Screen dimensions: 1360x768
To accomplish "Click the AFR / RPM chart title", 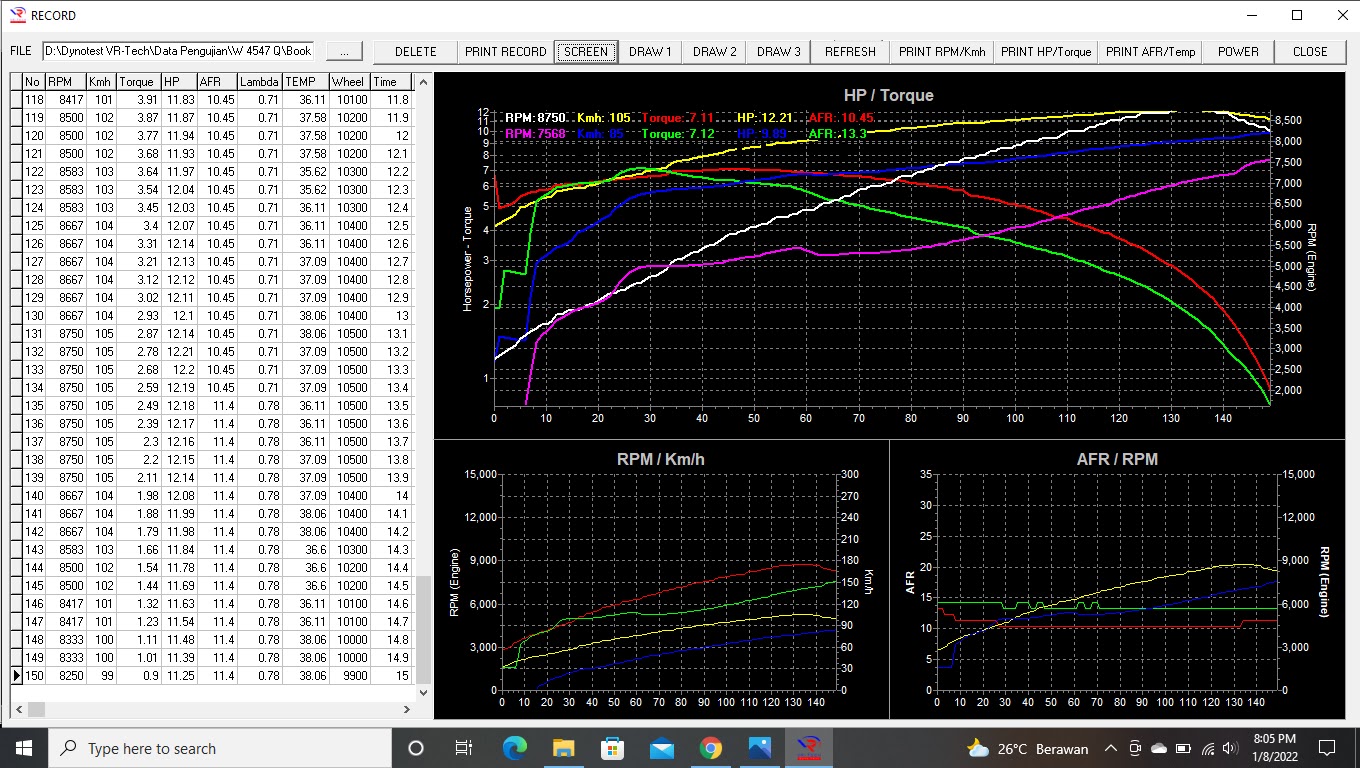I will point(1117,459).
